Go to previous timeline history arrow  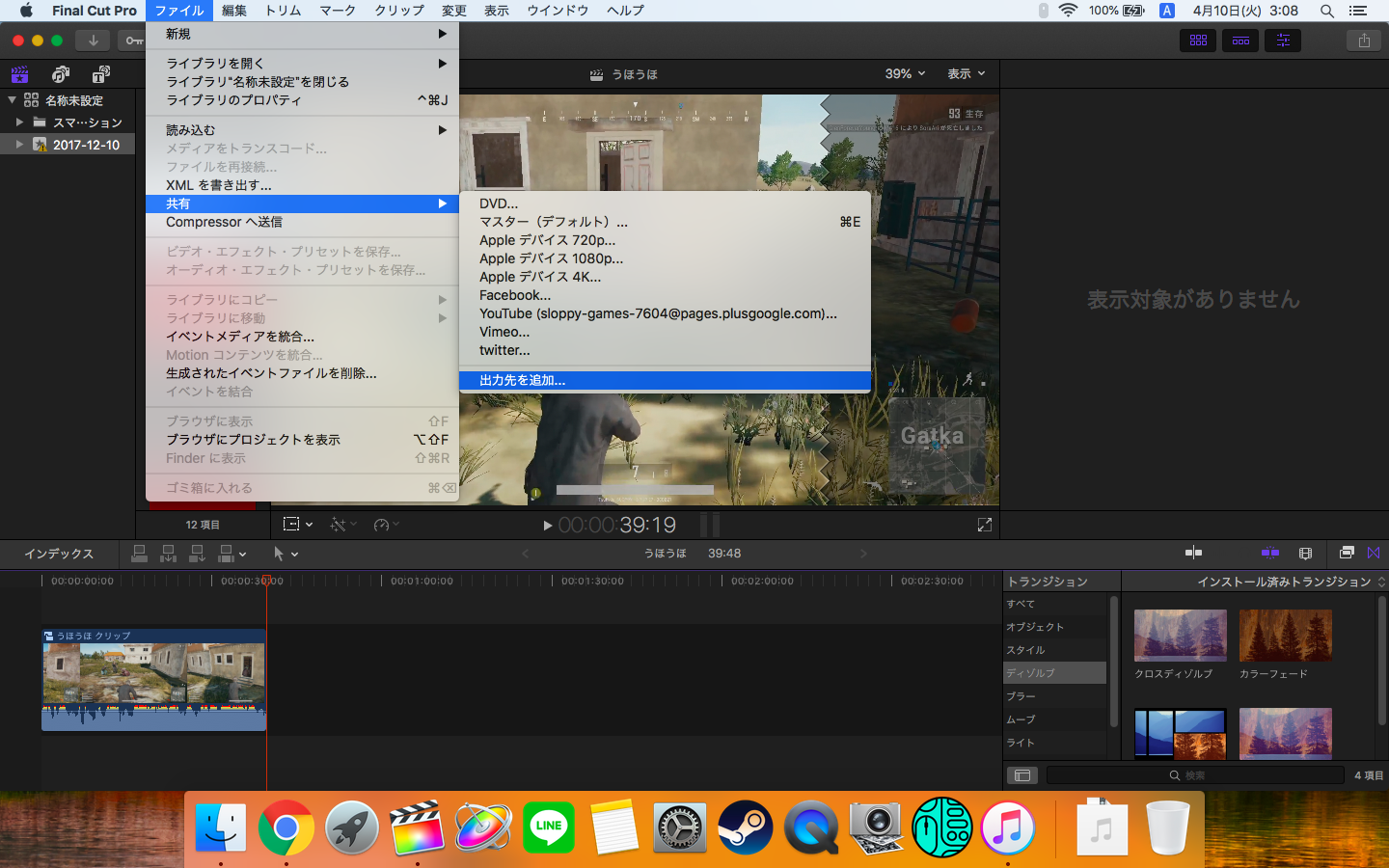click(526, 554)
